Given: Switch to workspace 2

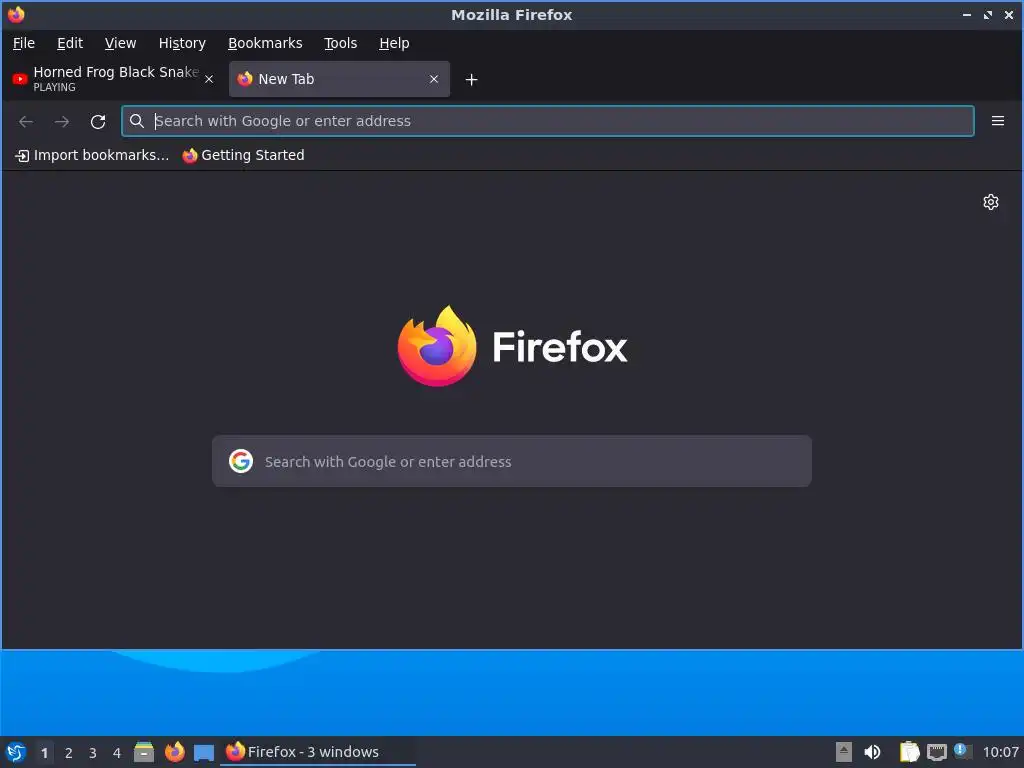Looking at the screenshot, I should pyautogui.click(x=69, y=753).
